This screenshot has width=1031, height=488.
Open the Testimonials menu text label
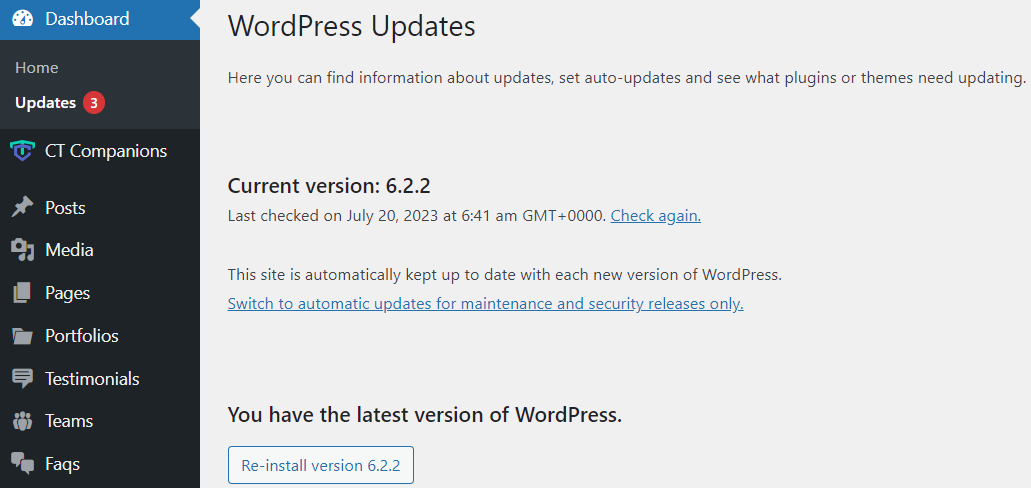[92, 379]
